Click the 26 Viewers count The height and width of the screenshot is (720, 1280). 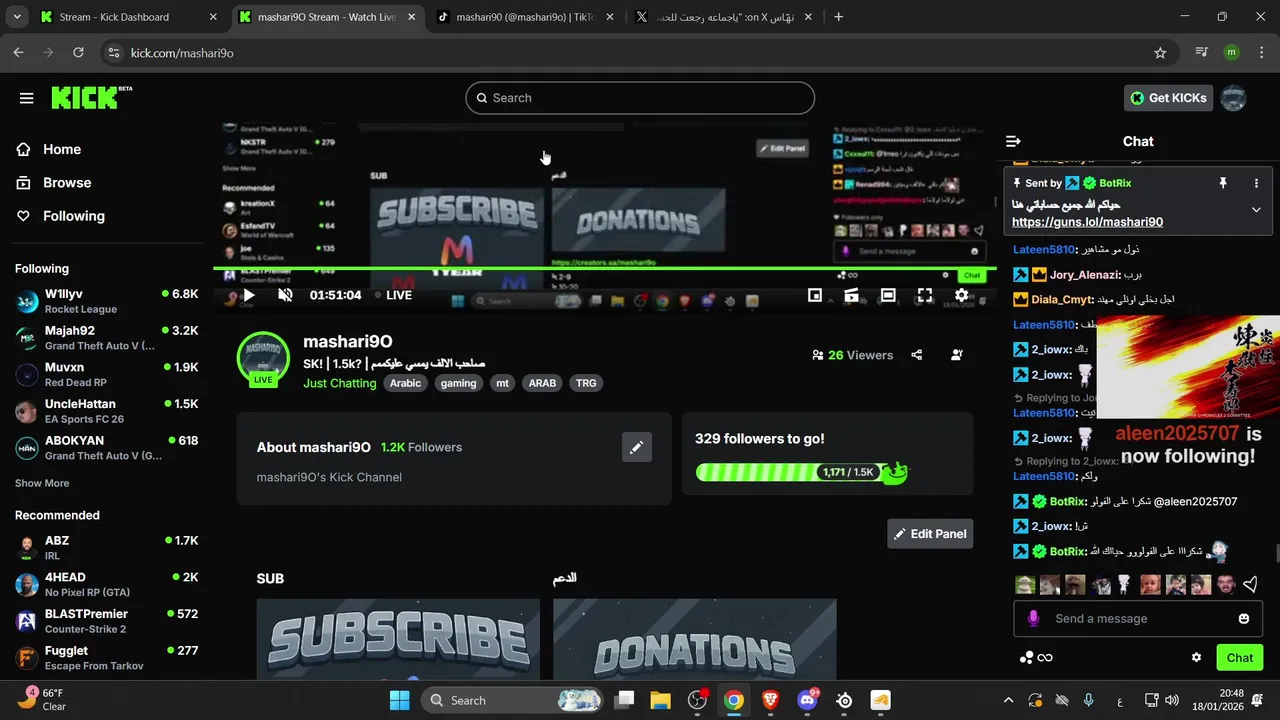(852, 355)
